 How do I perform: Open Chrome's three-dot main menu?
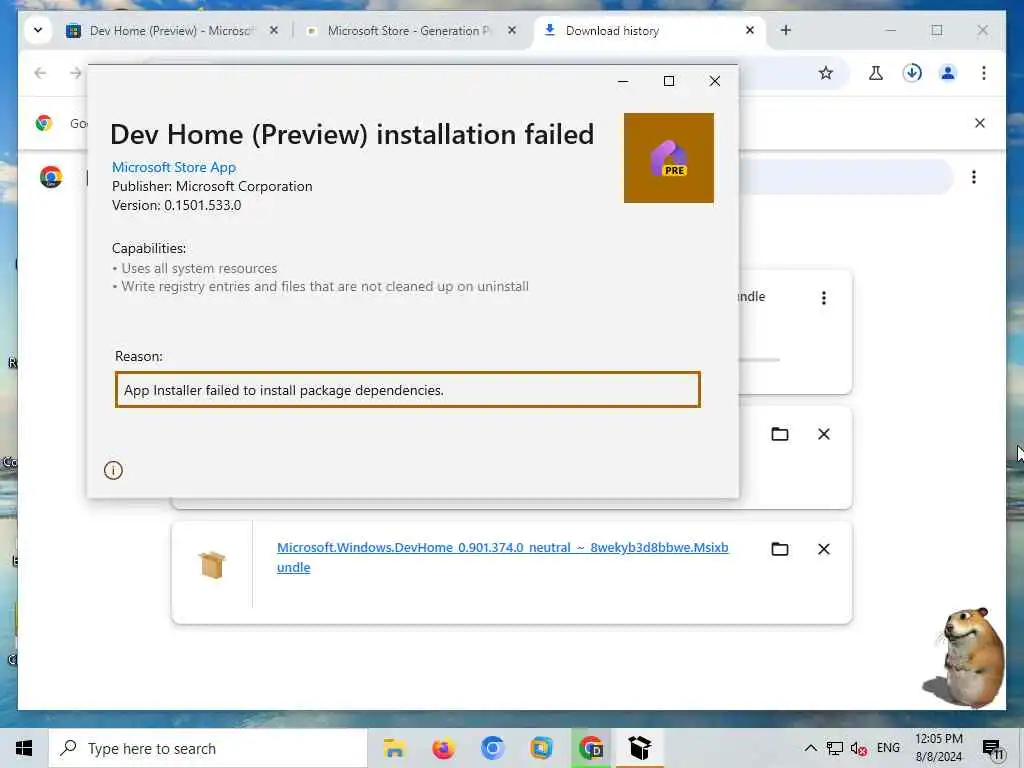click(984, 73)
